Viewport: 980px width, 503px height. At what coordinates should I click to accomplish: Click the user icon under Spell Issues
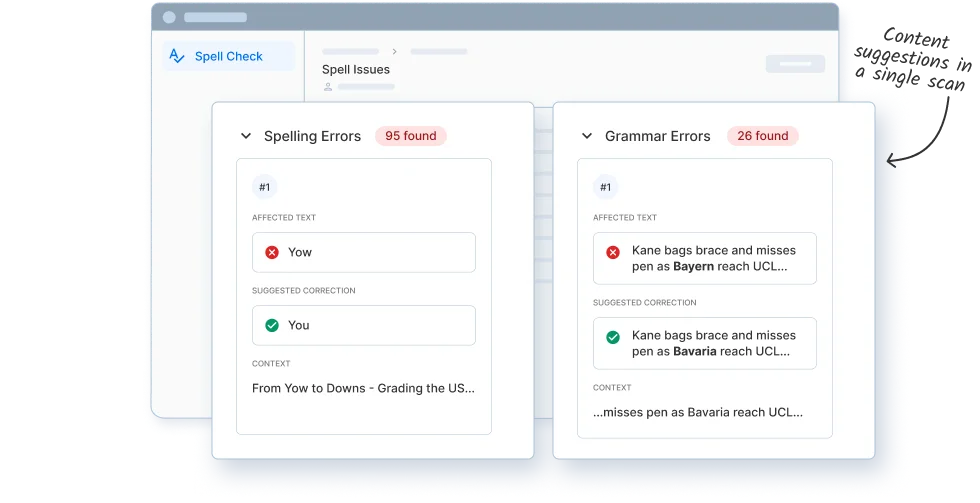(x=328, y=87)
